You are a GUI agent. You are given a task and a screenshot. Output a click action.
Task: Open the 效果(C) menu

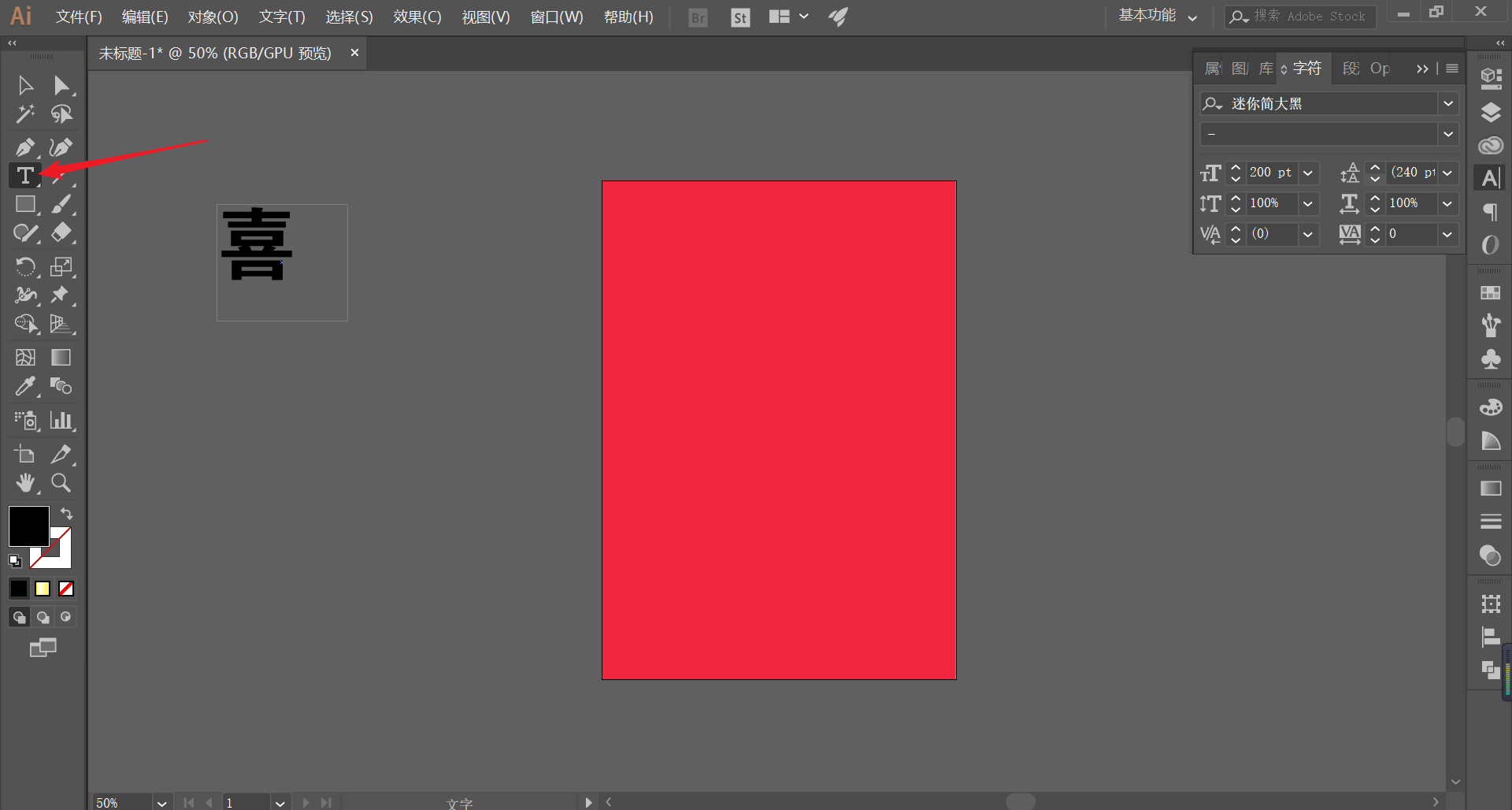point(417,17)
